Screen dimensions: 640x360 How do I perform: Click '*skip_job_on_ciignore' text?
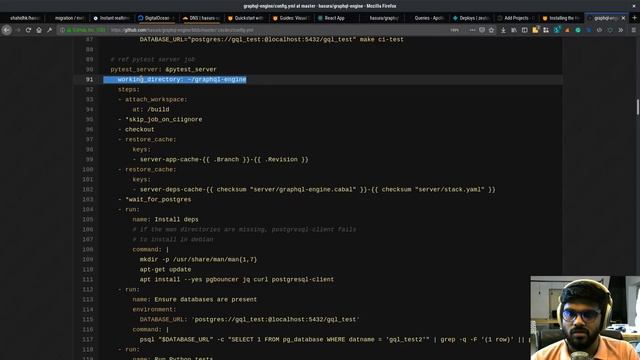pos(164,120)
